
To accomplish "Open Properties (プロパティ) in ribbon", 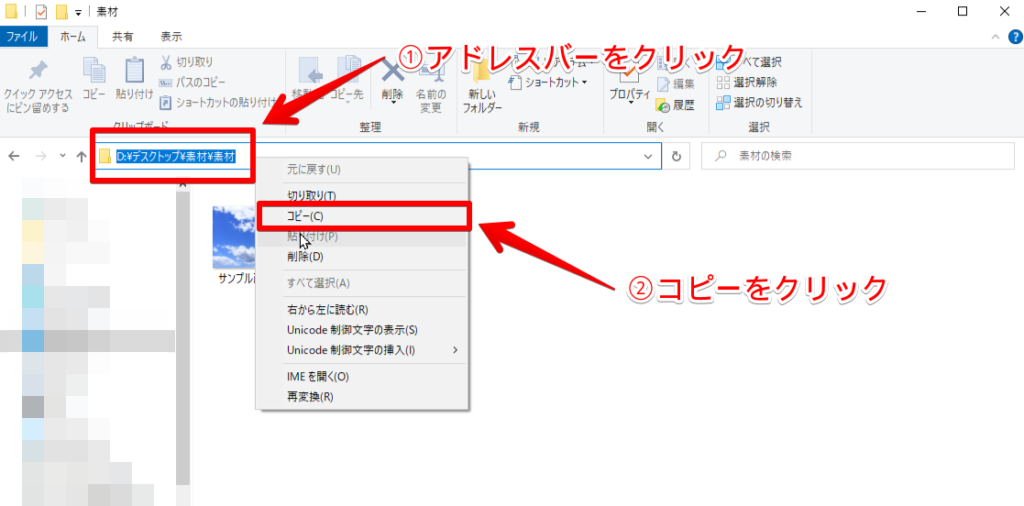I will pos(630,82).
